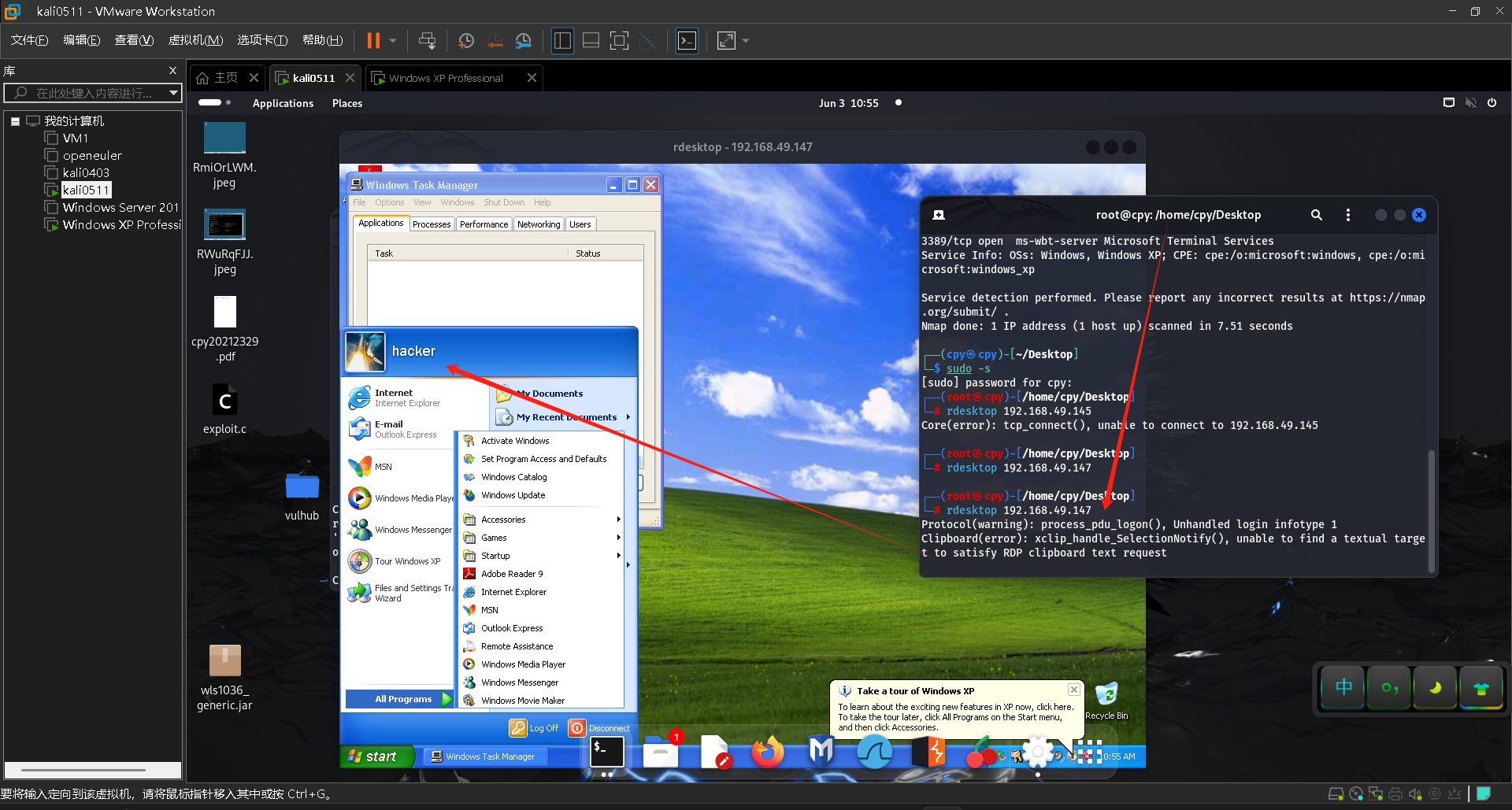Click the terminal search magnifier icon
Image resolution: width=1512 pixels, height=810 pixels.
click(1316, 215)
